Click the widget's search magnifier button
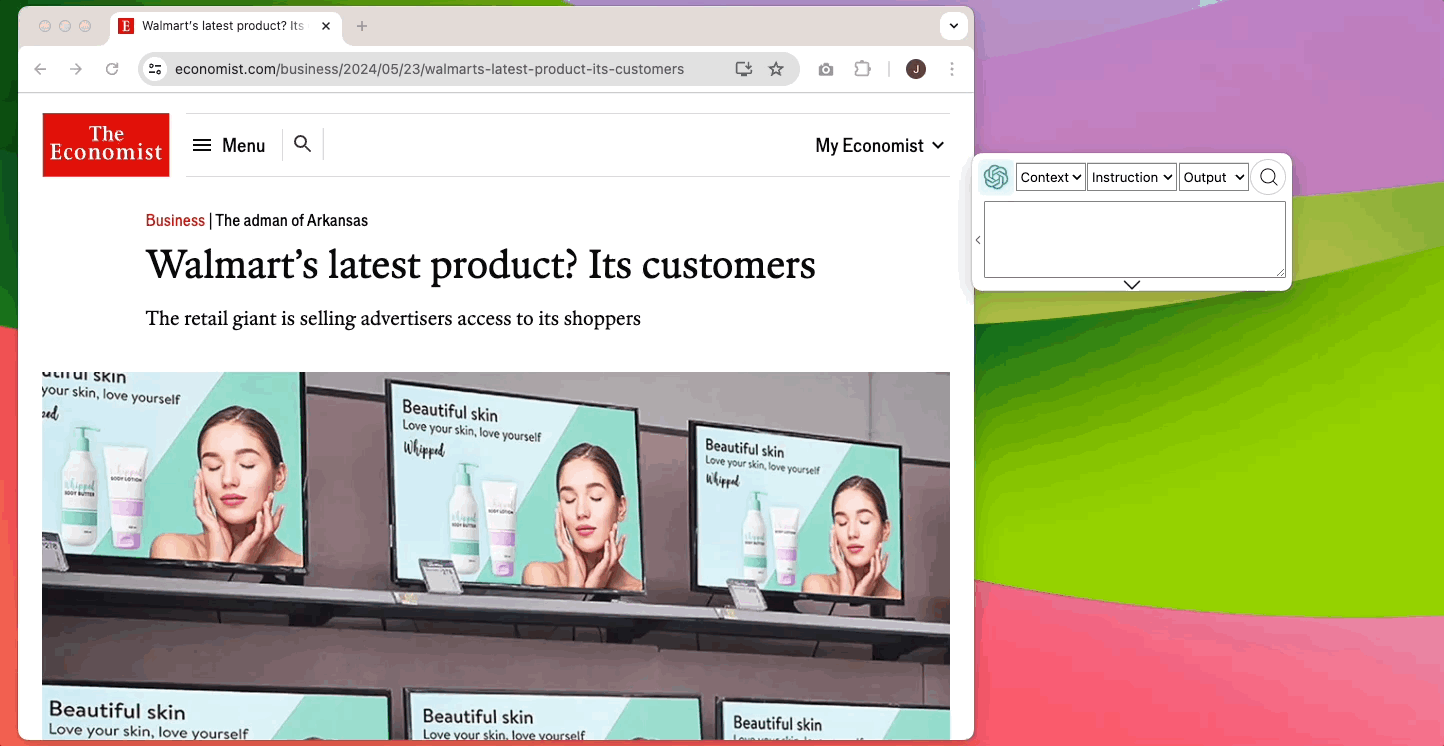Viewport: 1444px width, 746px height. (1268, 177)
